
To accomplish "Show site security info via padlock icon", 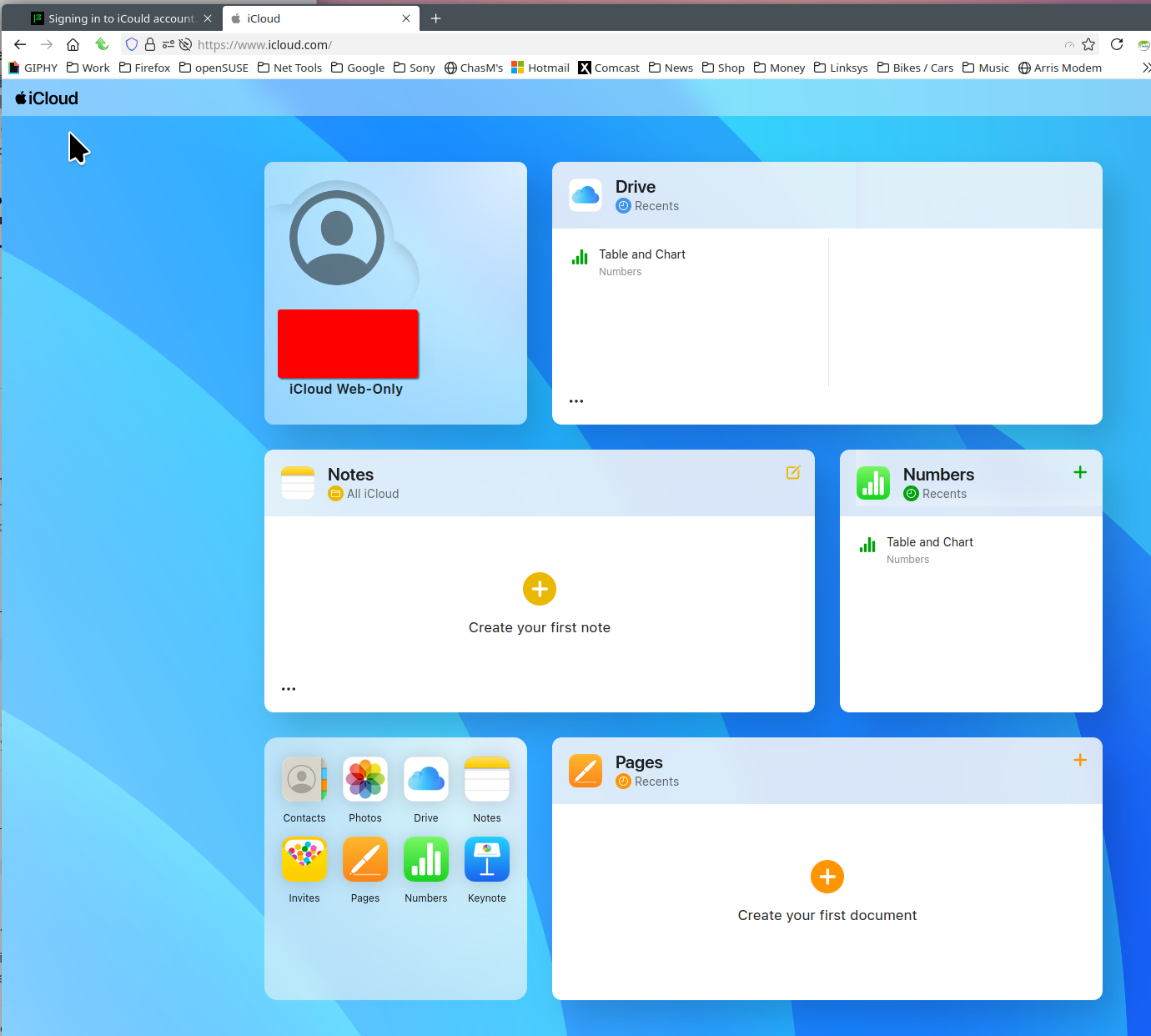I will tap(150, 45).
